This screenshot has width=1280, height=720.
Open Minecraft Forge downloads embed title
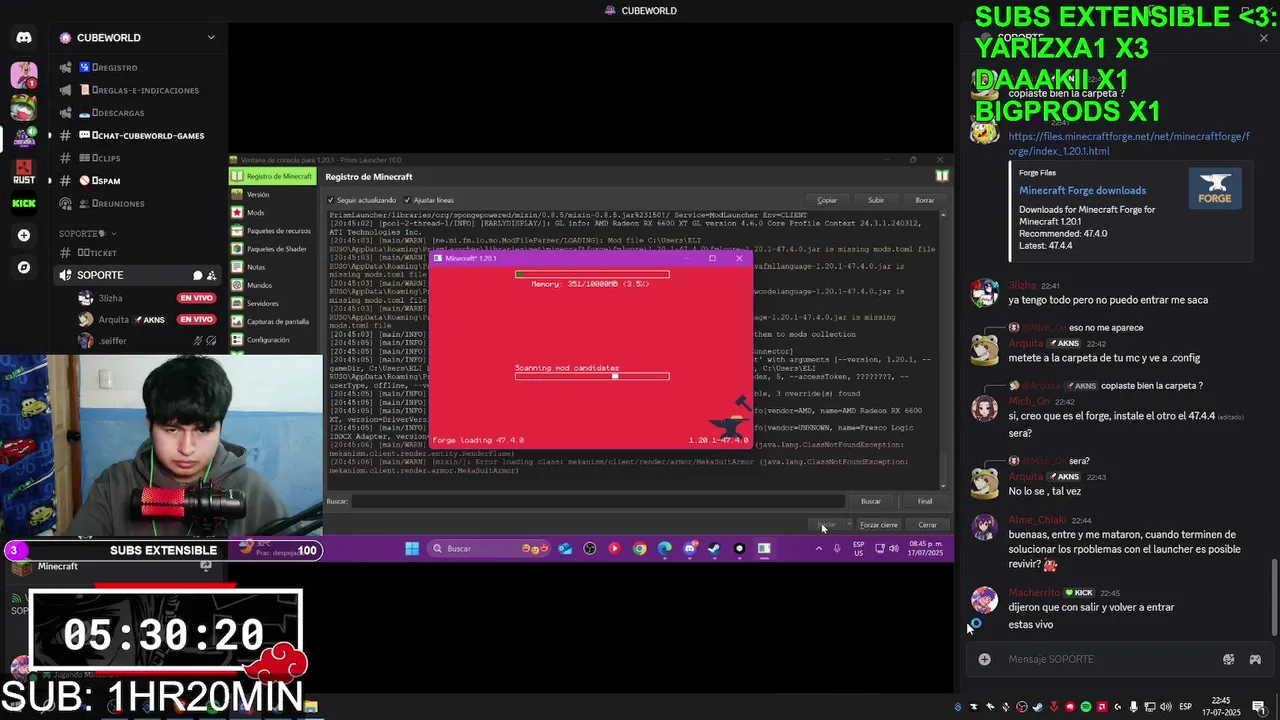coord(1082,190)
